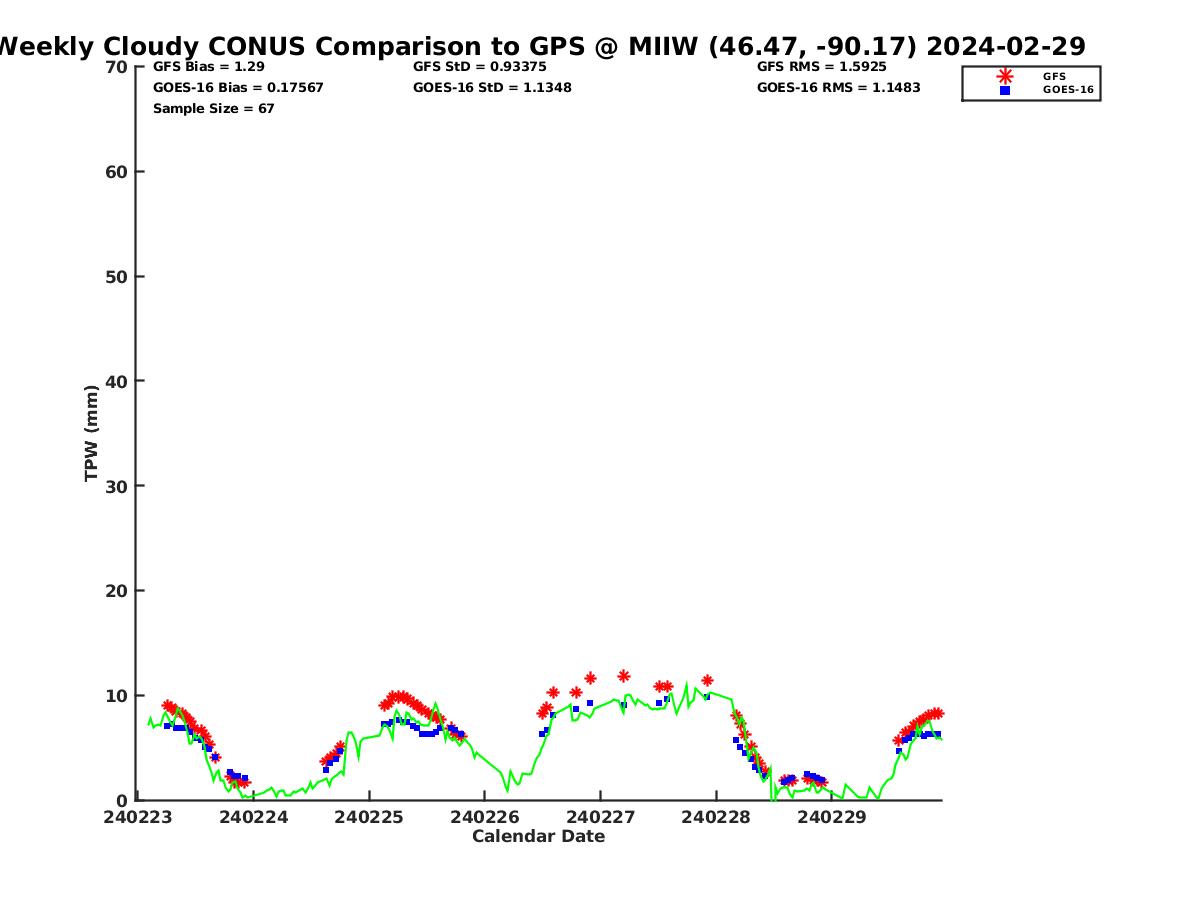Click the 'GOES-16 StD = 1.1348' statistic

pyautogui.click(x=492, y=88)
